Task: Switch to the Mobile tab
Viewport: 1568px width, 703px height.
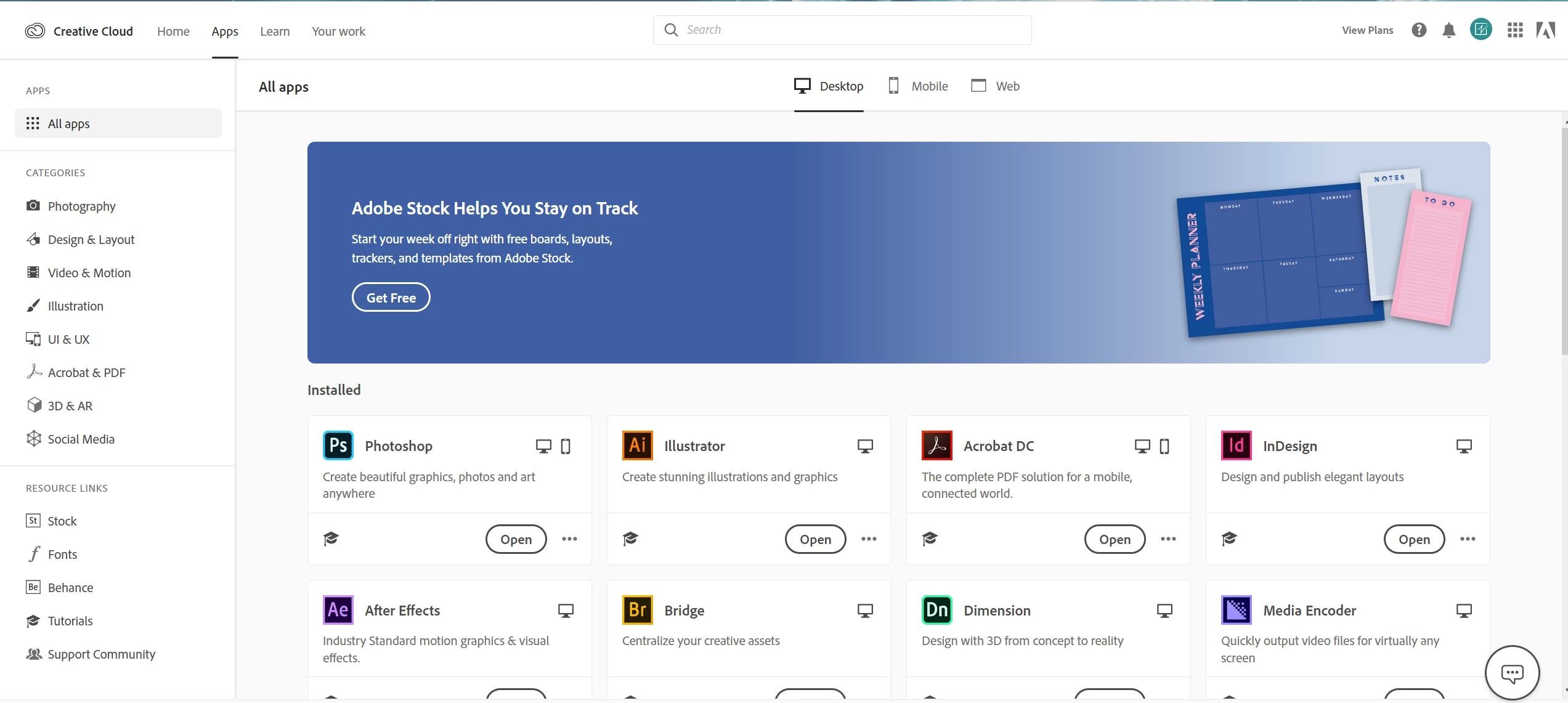Action: pyautogui.click(x=918, y=86)
